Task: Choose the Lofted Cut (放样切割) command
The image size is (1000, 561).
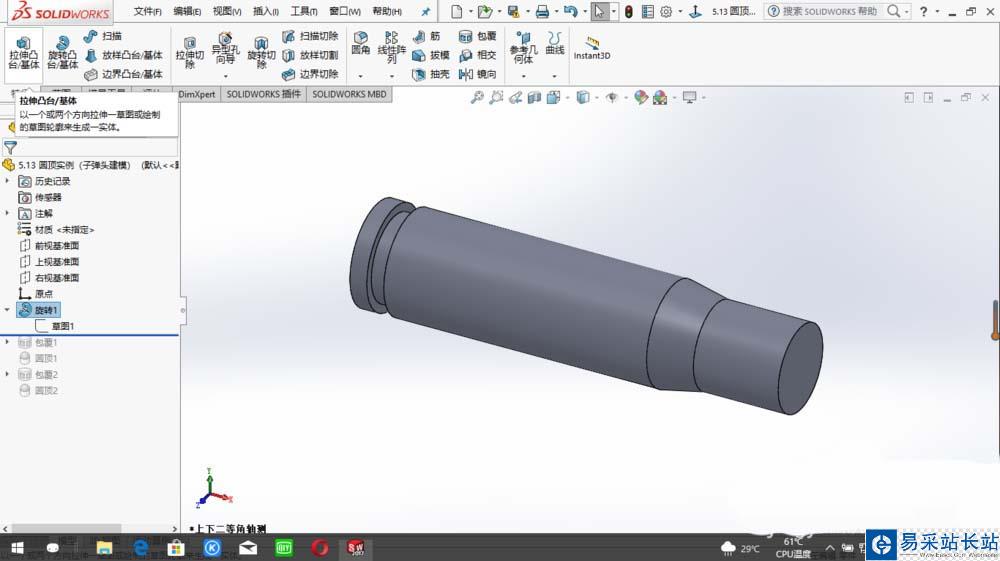Action: 311,55
